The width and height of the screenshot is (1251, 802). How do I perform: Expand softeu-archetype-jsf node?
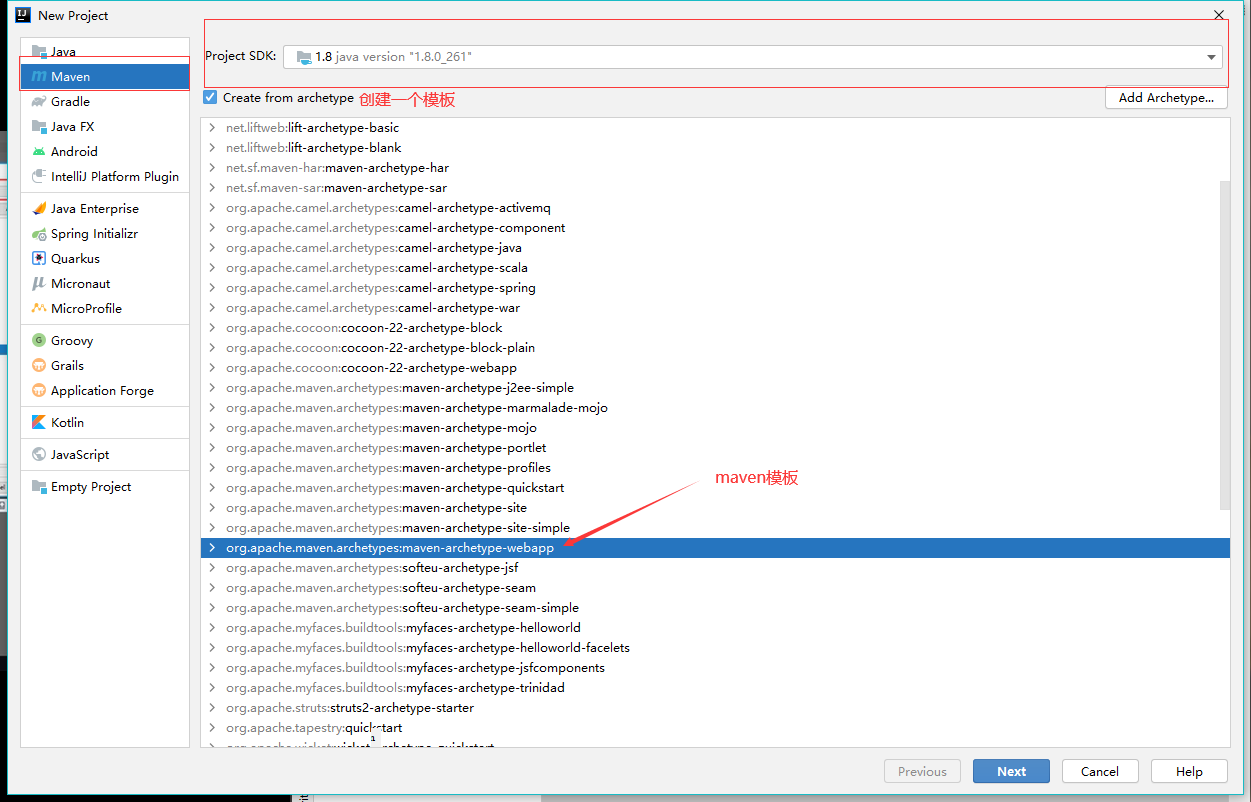pyautogui.click(x=212, y=568)
